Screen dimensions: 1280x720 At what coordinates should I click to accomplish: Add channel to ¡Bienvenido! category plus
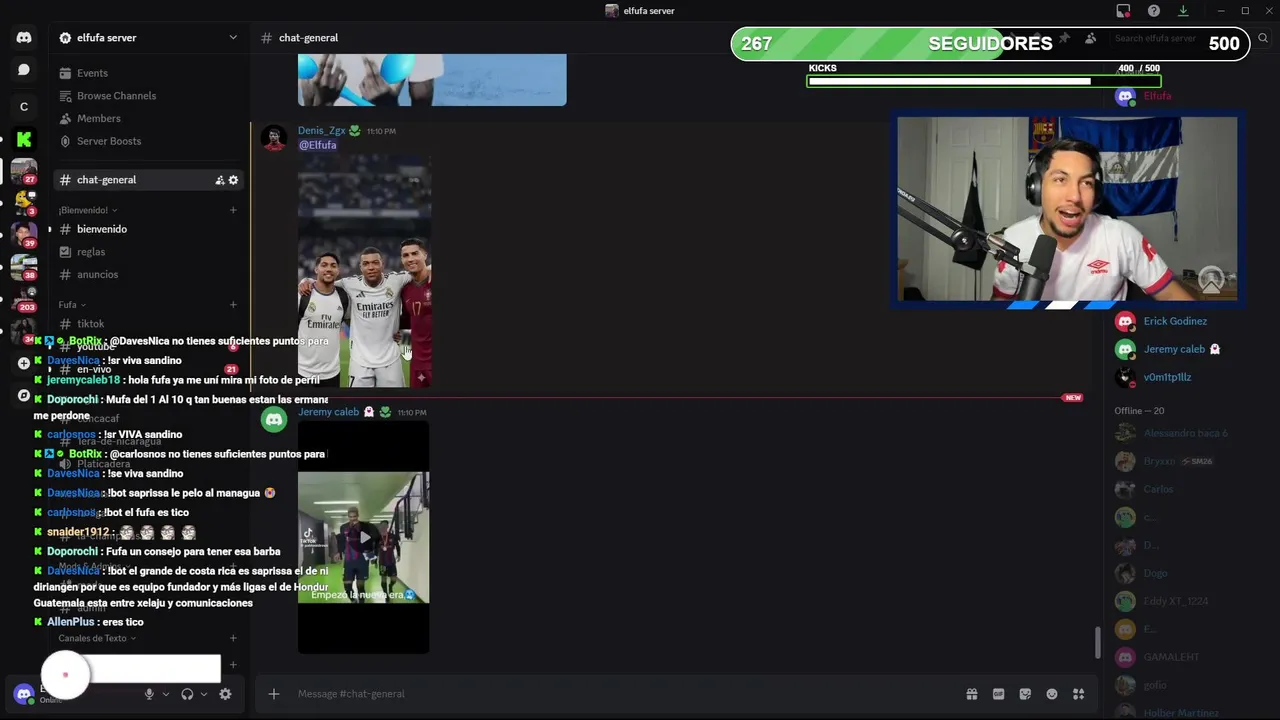click(x=233, y=210)
